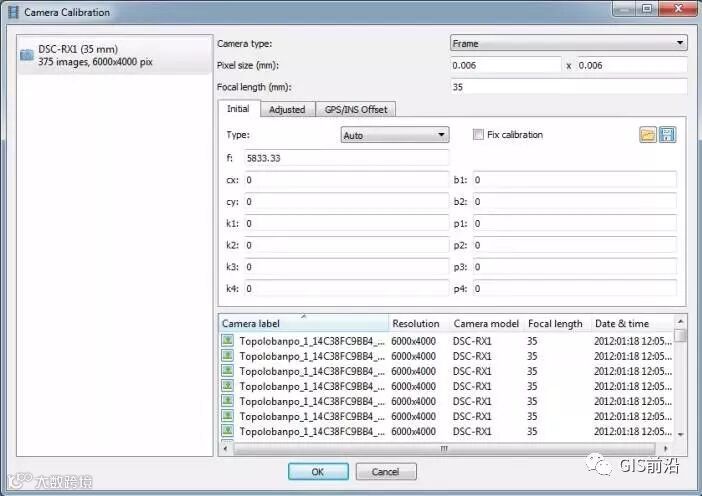702x496 pixels.
Task: Sort by the Date & time column header
Action: point(632,323)
